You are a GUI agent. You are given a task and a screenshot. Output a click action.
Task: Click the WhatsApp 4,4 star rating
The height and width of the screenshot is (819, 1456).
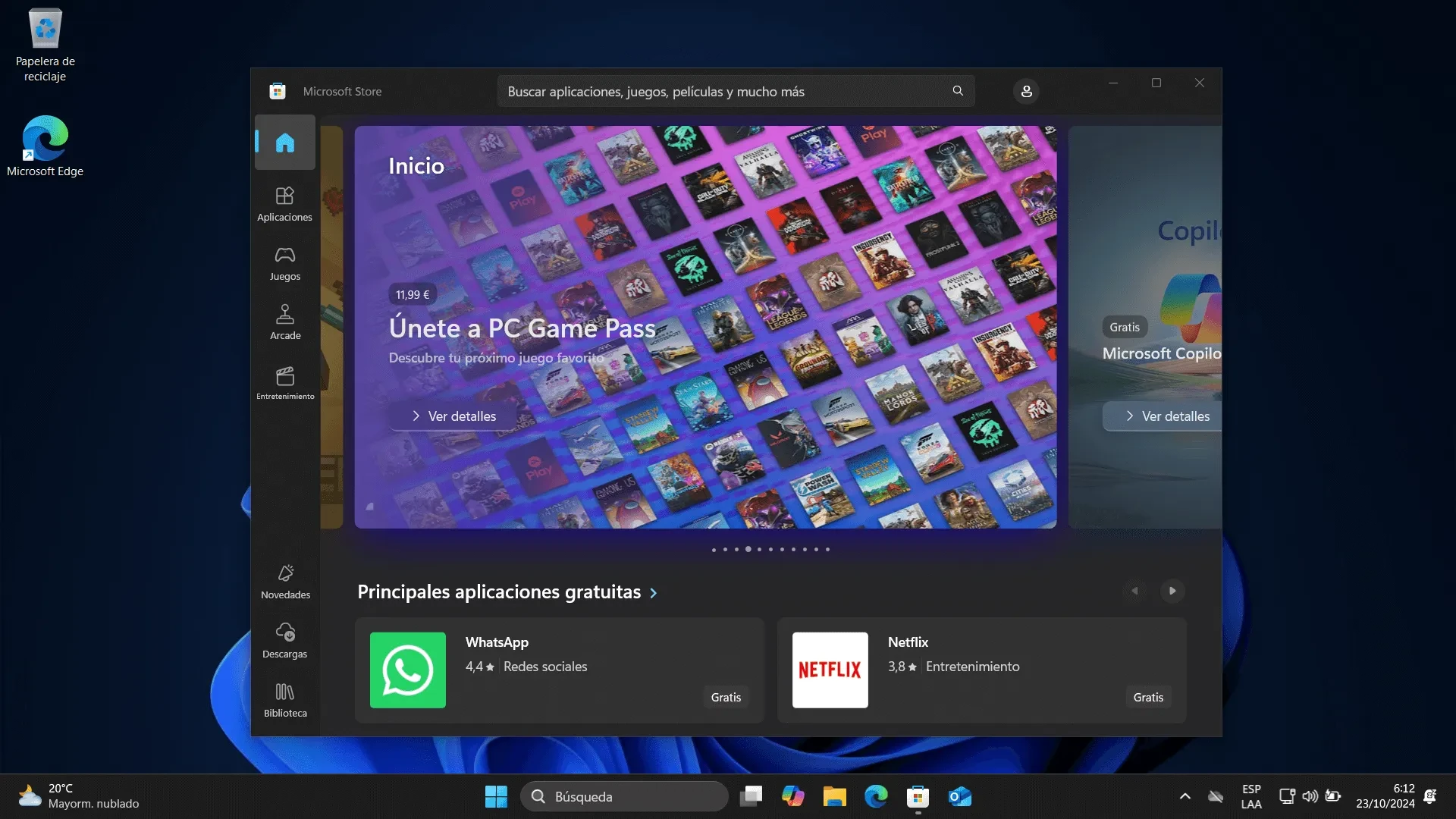[479, 667]
